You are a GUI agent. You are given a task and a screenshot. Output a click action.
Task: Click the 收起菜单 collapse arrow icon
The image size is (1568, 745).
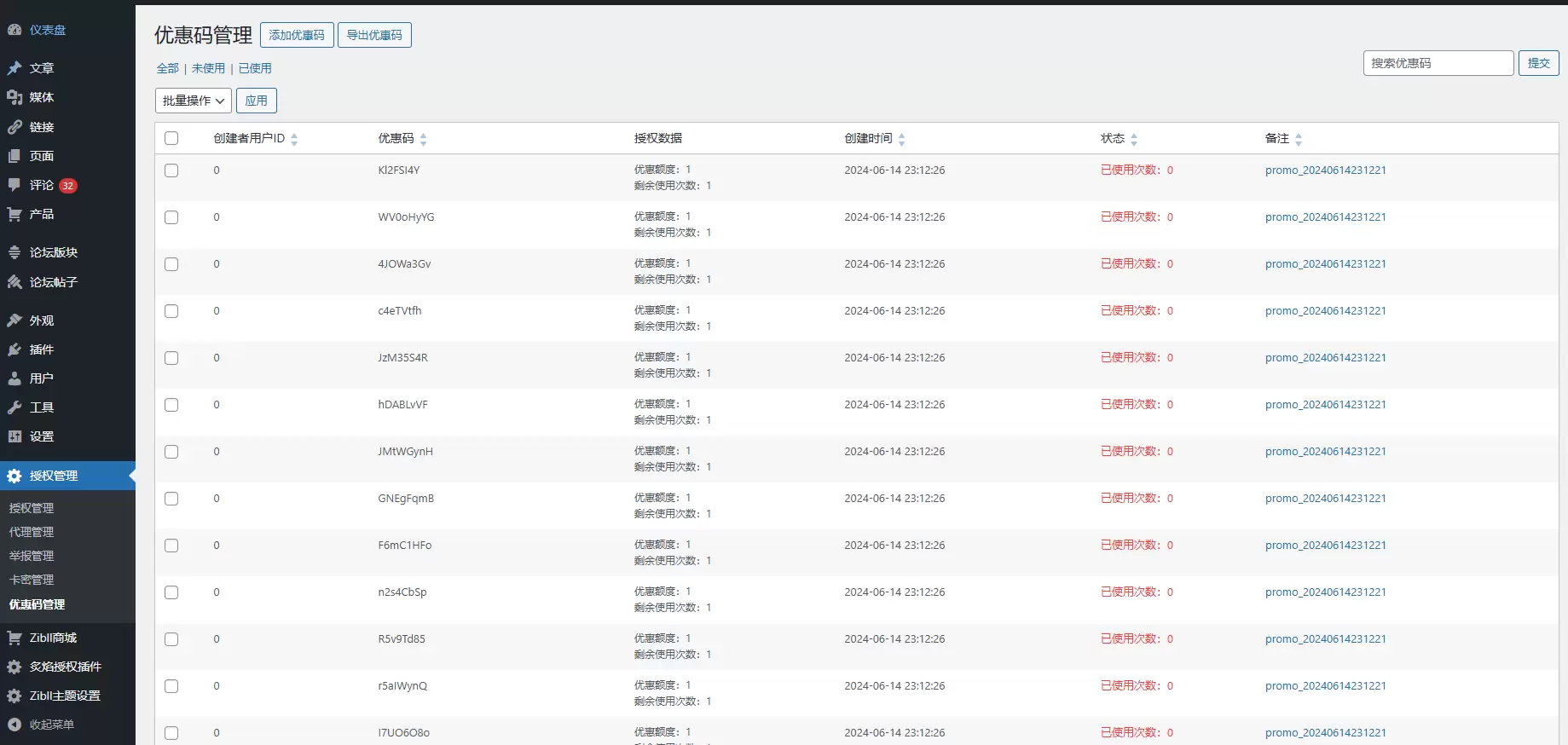pyautogui.click(x=14, y=725)
